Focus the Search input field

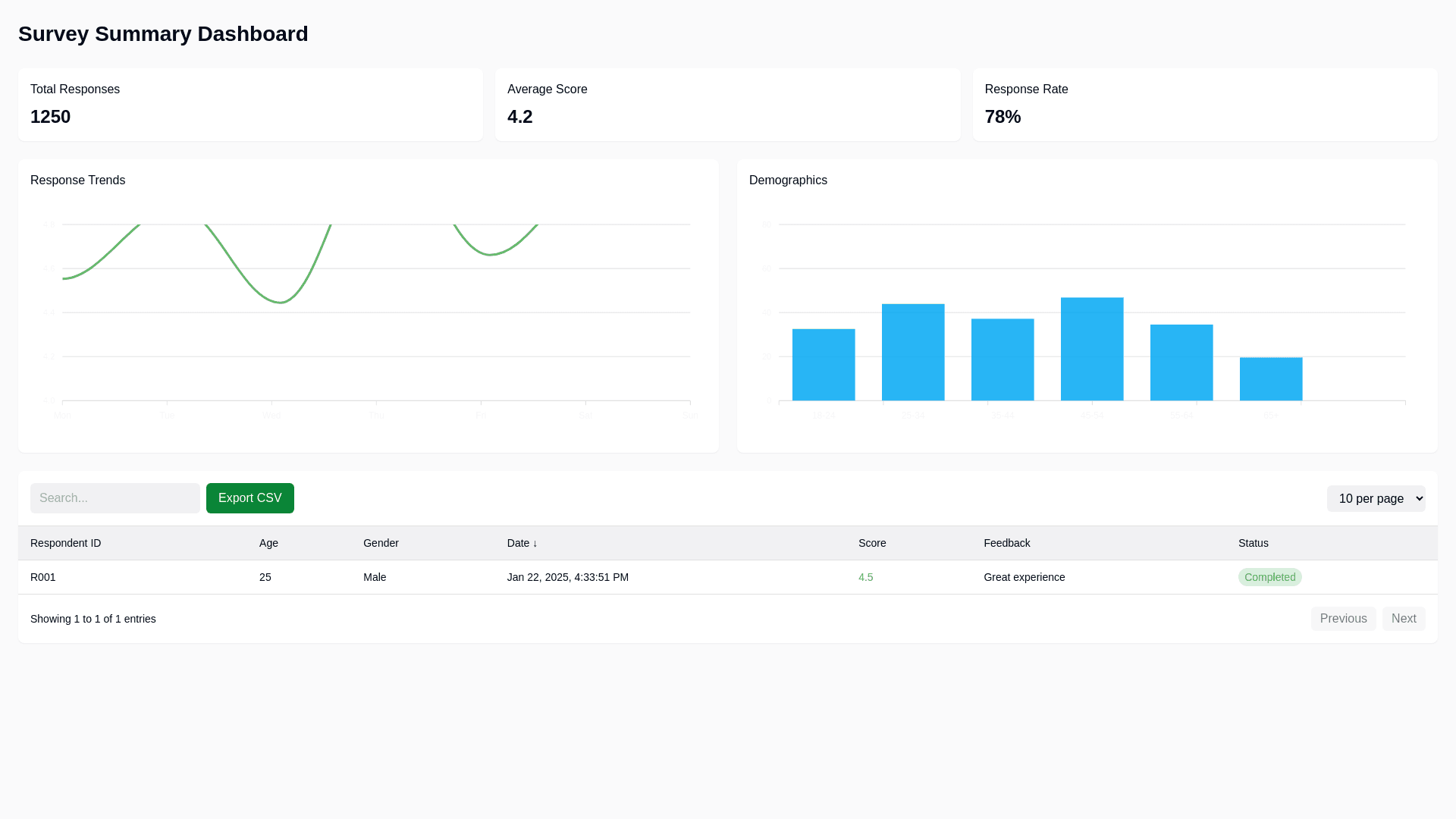(x=115, y=498)
